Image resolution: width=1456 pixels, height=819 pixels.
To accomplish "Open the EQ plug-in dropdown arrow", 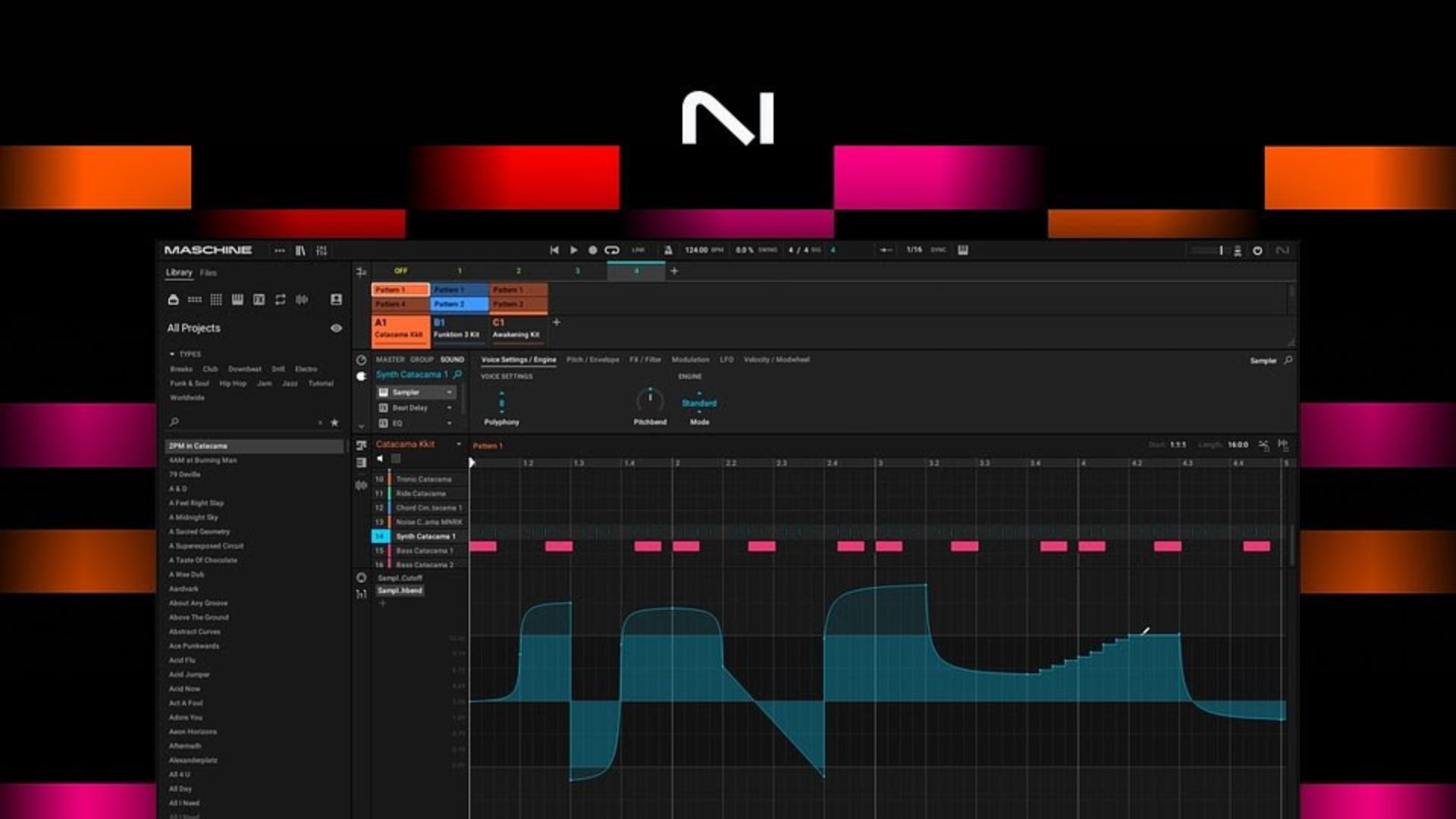I will tap(450, 423).
